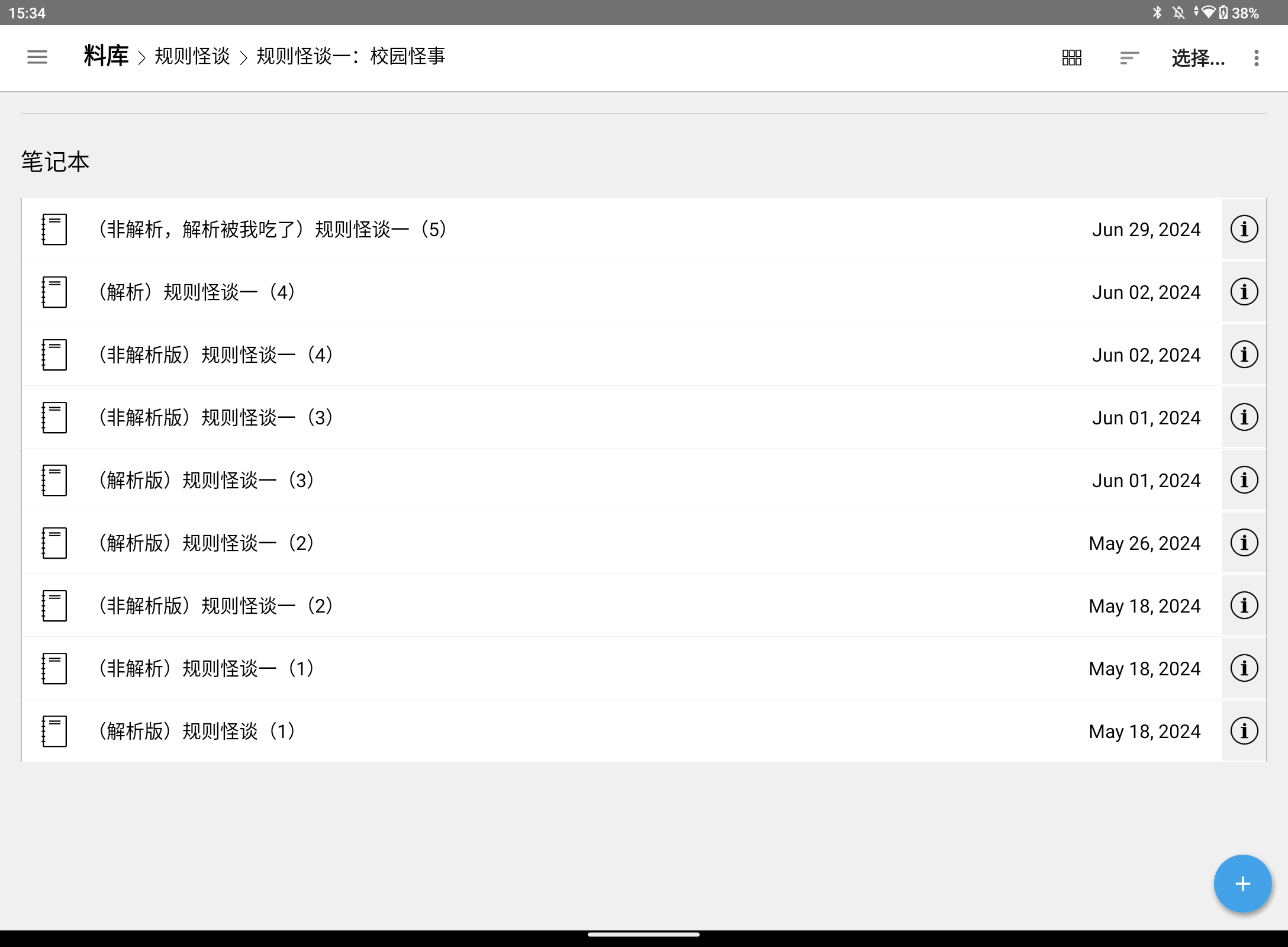Click notebook icon of (解析版）规则怪谈一（3）
Screen dimensions: 1288x947
[54, 480]
